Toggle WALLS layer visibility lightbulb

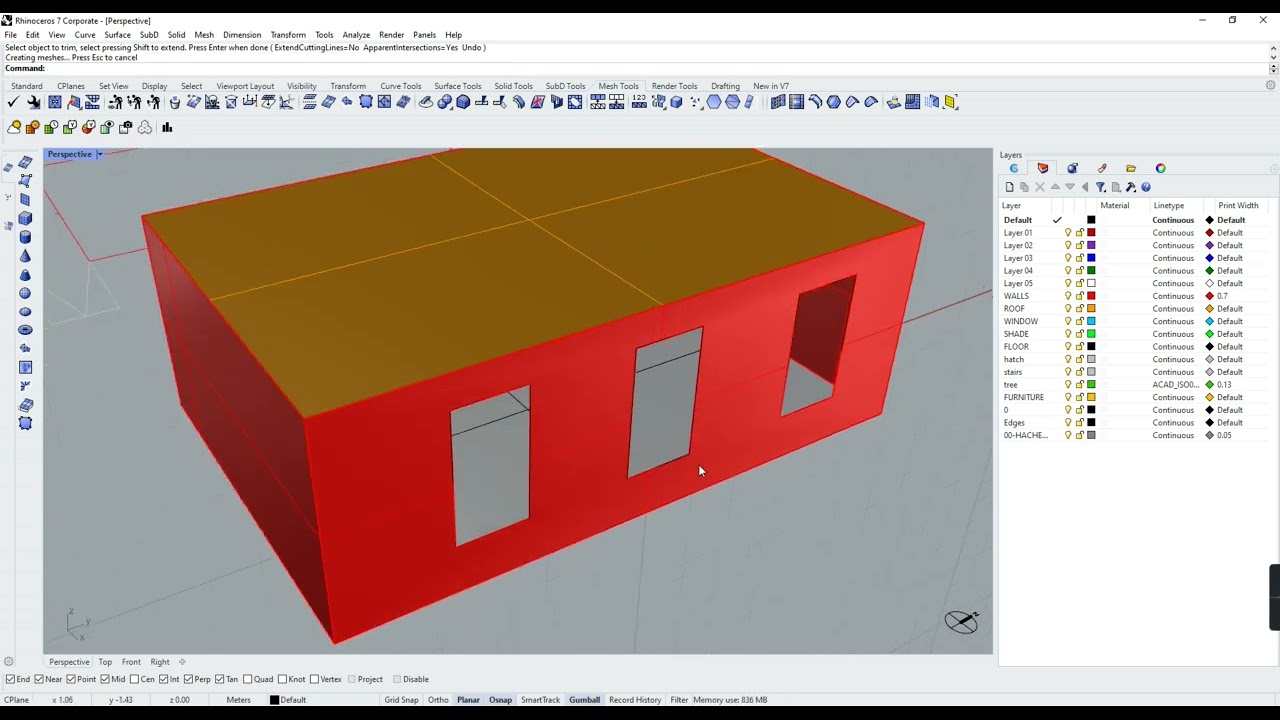[1068, 296]
